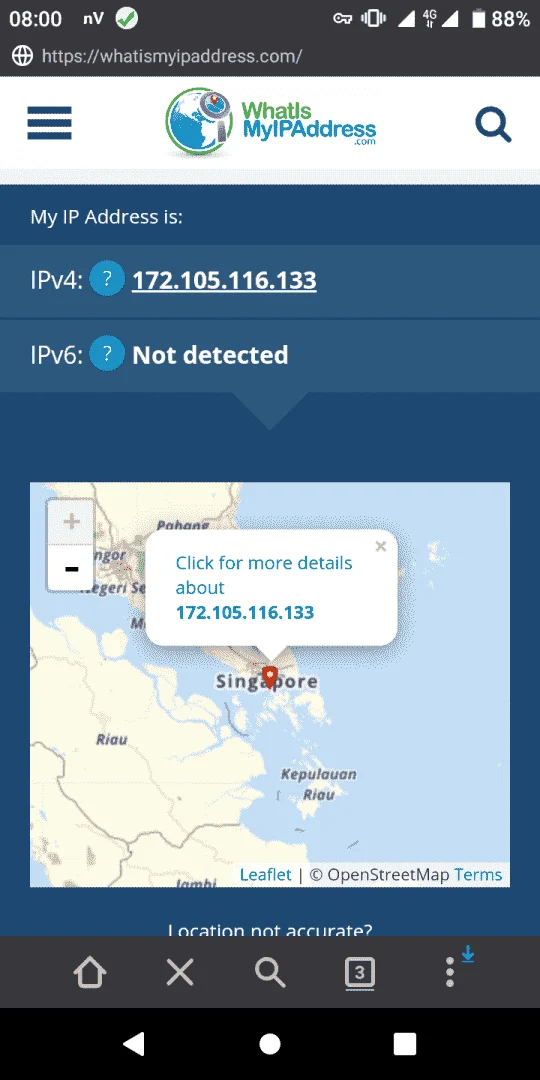Select the 'Not detected' IPv6 text
The image size is (540, 1080).
(x=210, y=355)
